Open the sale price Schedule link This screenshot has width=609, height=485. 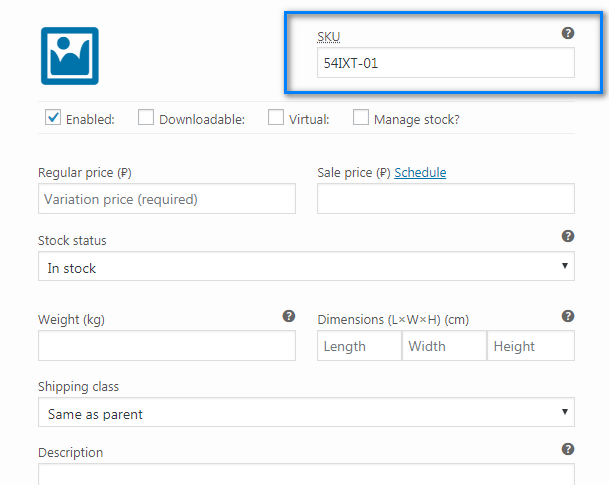point(420,173)
